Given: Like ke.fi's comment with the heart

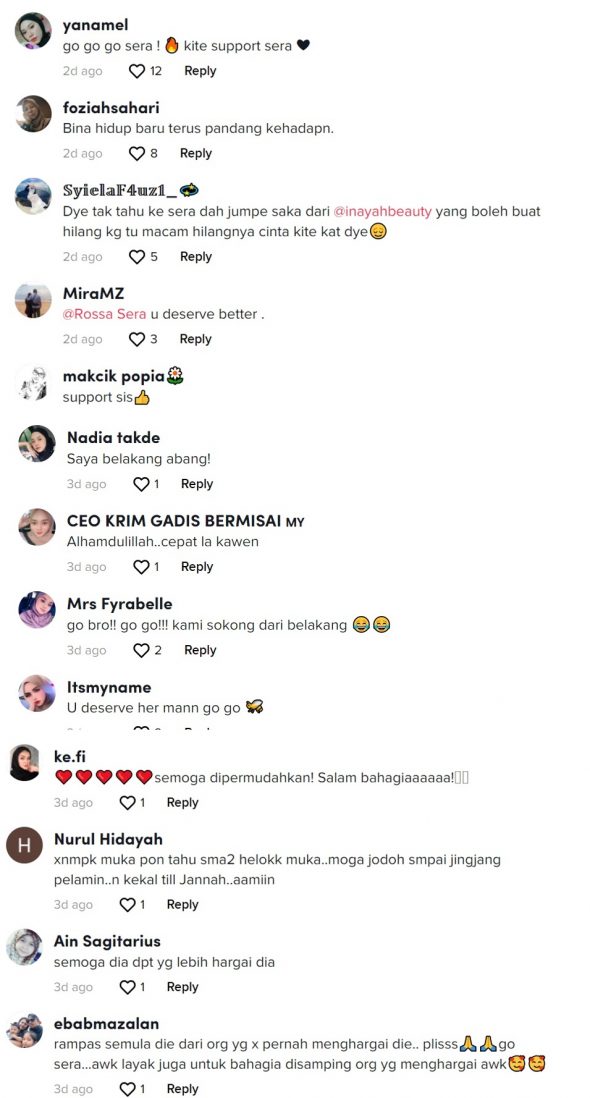Looking at the screenshot, I should tap(127, 802).
